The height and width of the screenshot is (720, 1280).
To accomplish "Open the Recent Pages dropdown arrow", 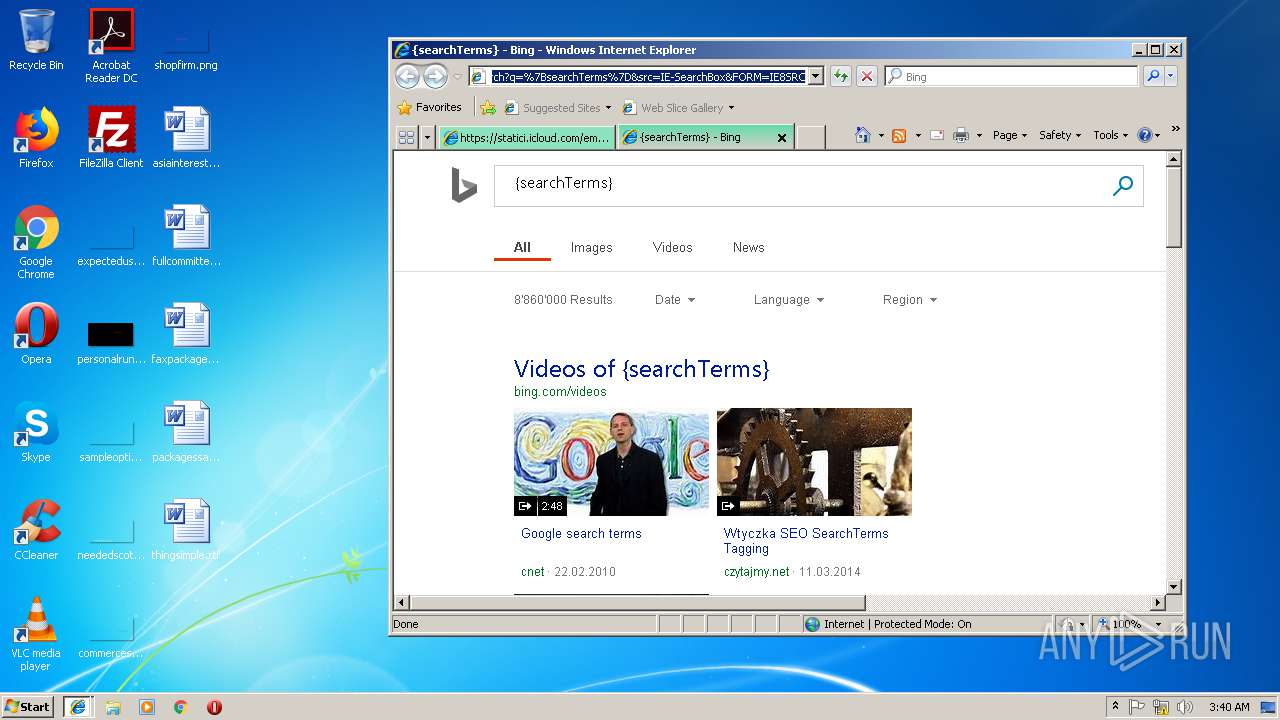I will click(x=458, y=76).
